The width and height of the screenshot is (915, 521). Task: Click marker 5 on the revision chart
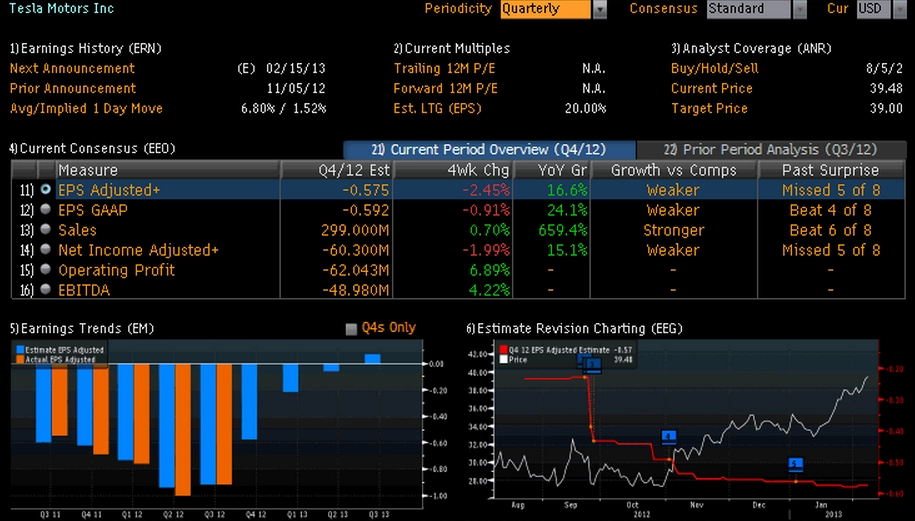coord(795,464)
